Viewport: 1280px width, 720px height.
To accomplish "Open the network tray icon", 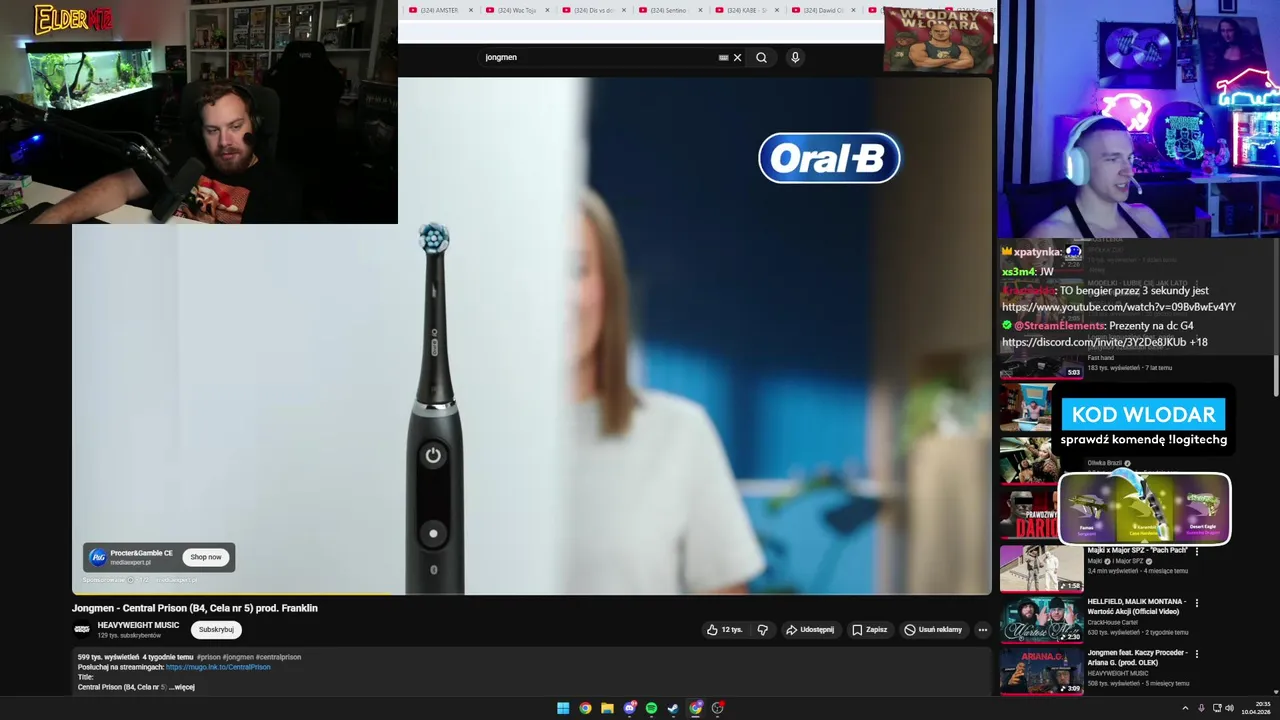I will pos(1216,708).
